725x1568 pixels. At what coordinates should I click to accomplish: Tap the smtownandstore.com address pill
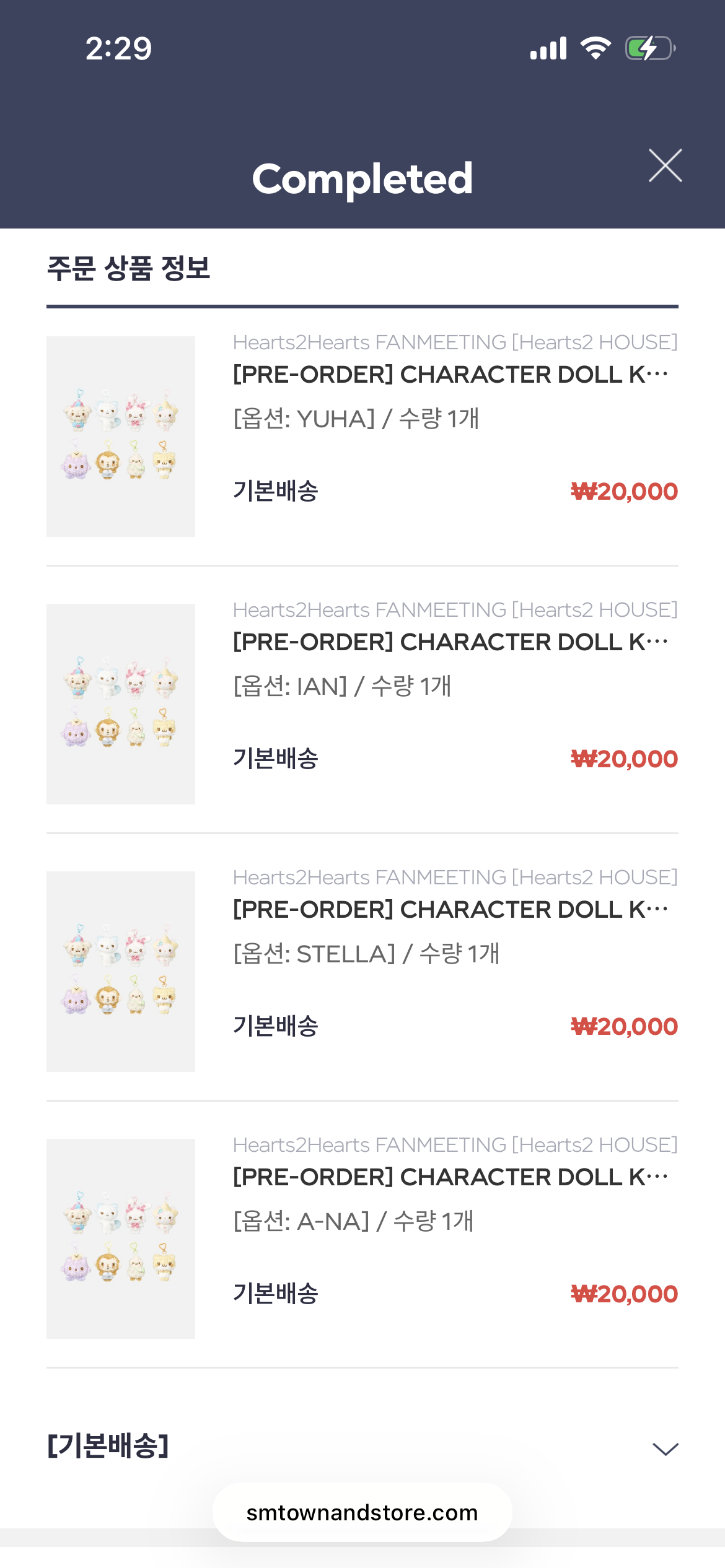(x=362, y=1512)
